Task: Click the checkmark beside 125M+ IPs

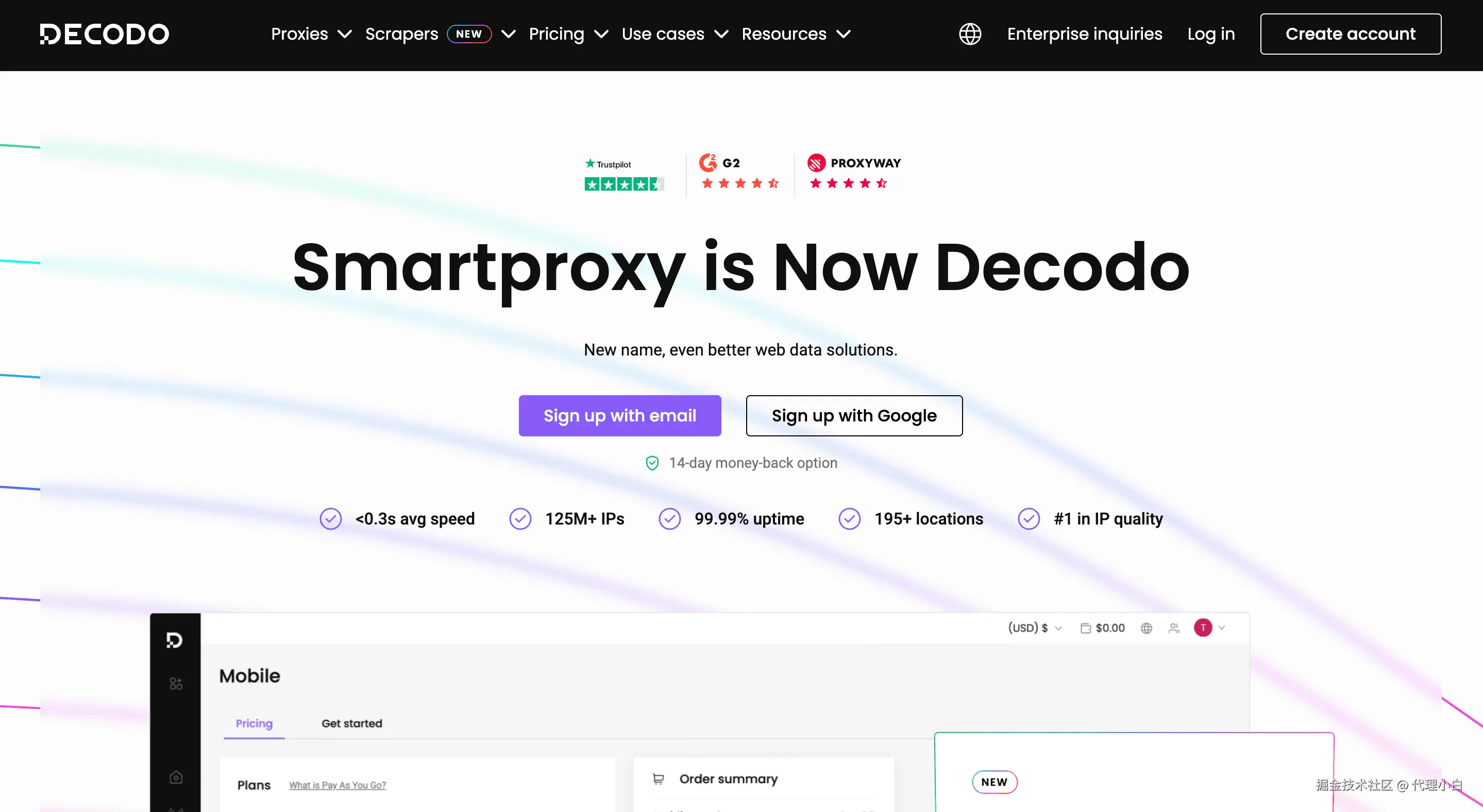Action: click(x=520, y=519)
